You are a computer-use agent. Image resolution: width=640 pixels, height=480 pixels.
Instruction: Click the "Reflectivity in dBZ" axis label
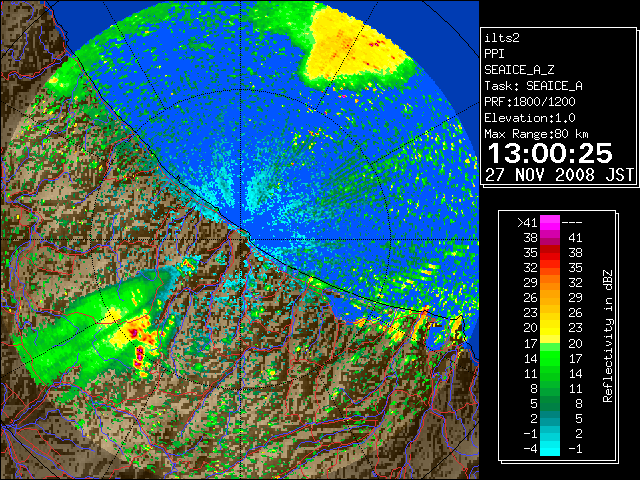pos(608,336)
